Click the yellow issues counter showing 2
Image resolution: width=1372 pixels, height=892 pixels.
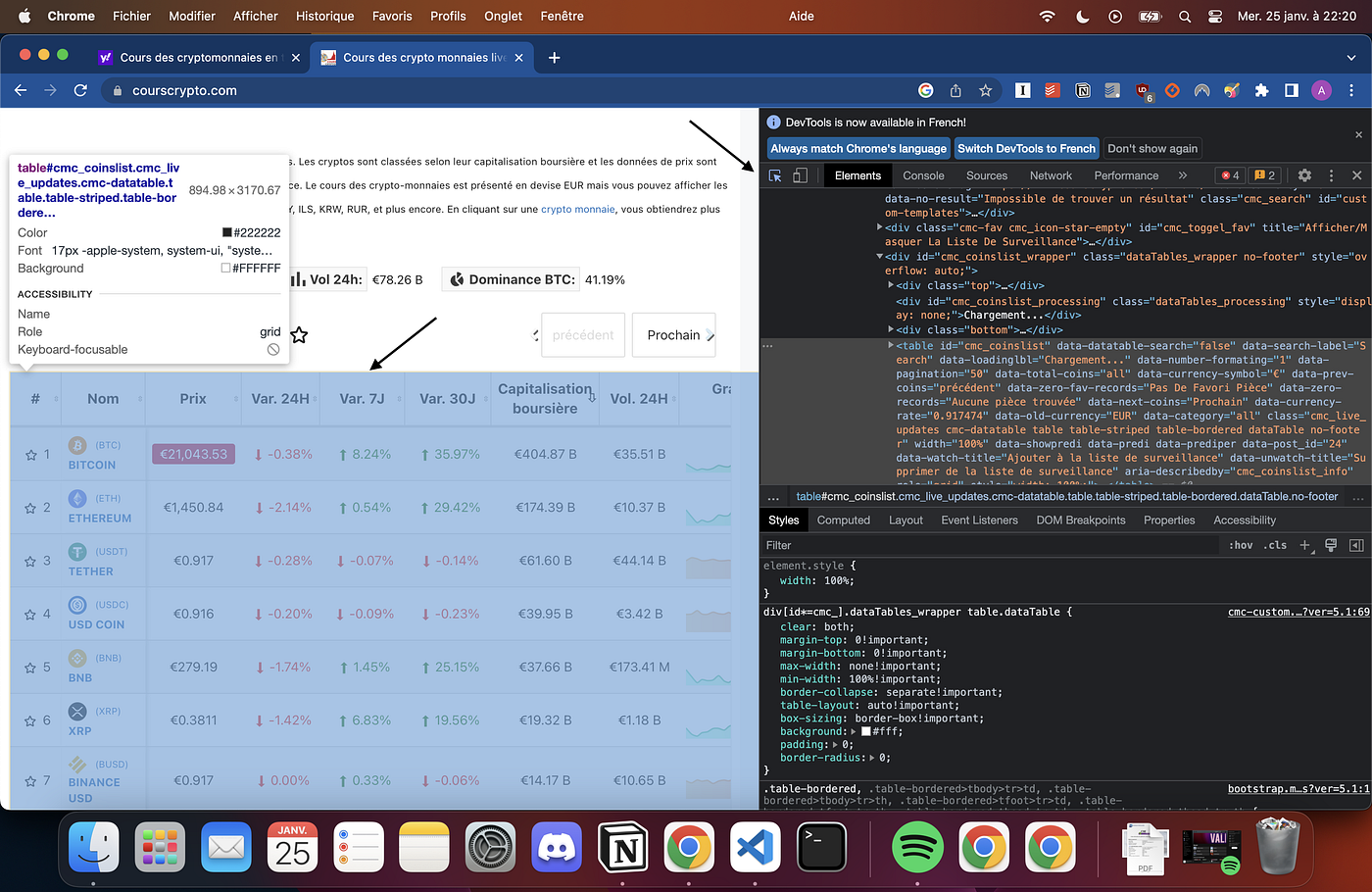point(1265,175)
